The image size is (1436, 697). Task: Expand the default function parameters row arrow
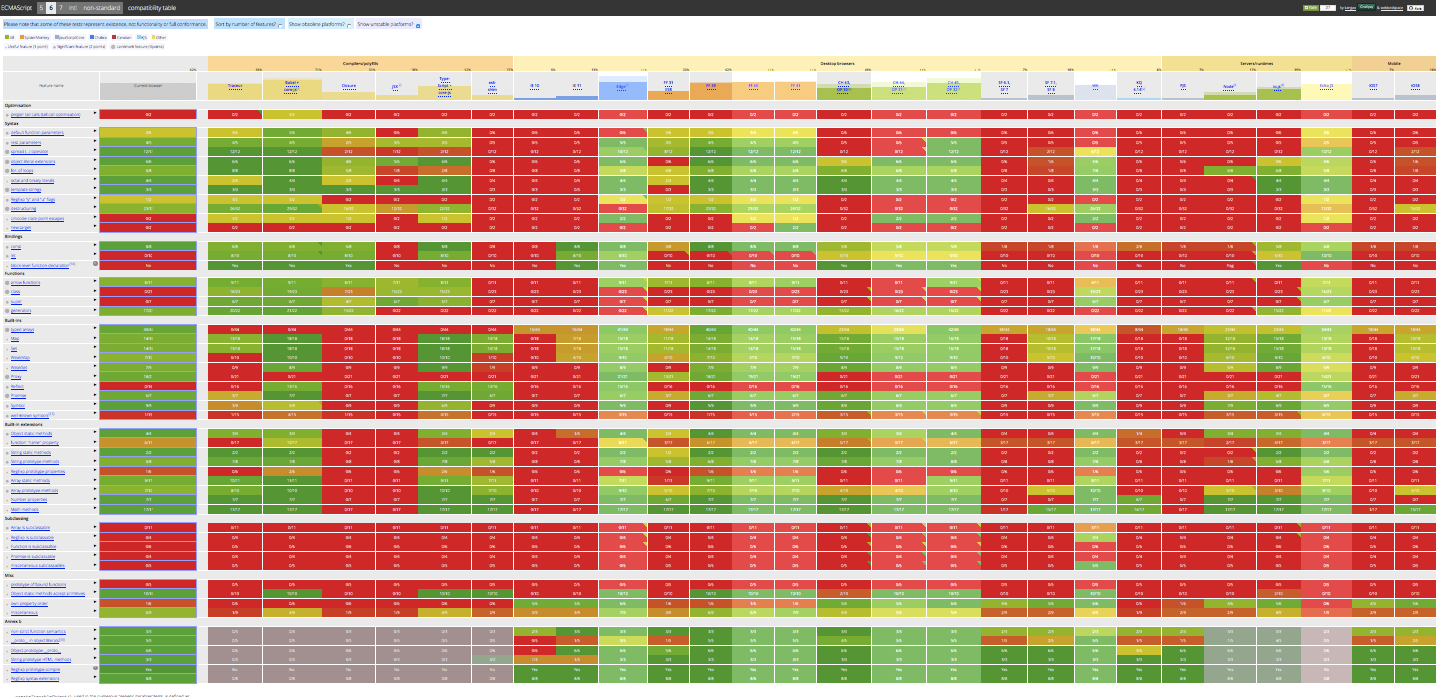point(95,130)
